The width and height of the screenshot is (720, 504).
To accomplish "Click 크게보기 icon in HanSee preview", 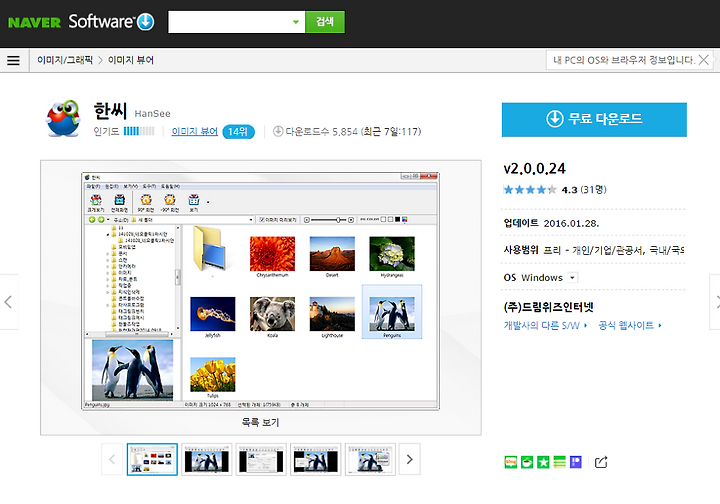I will tap(96, 202).
